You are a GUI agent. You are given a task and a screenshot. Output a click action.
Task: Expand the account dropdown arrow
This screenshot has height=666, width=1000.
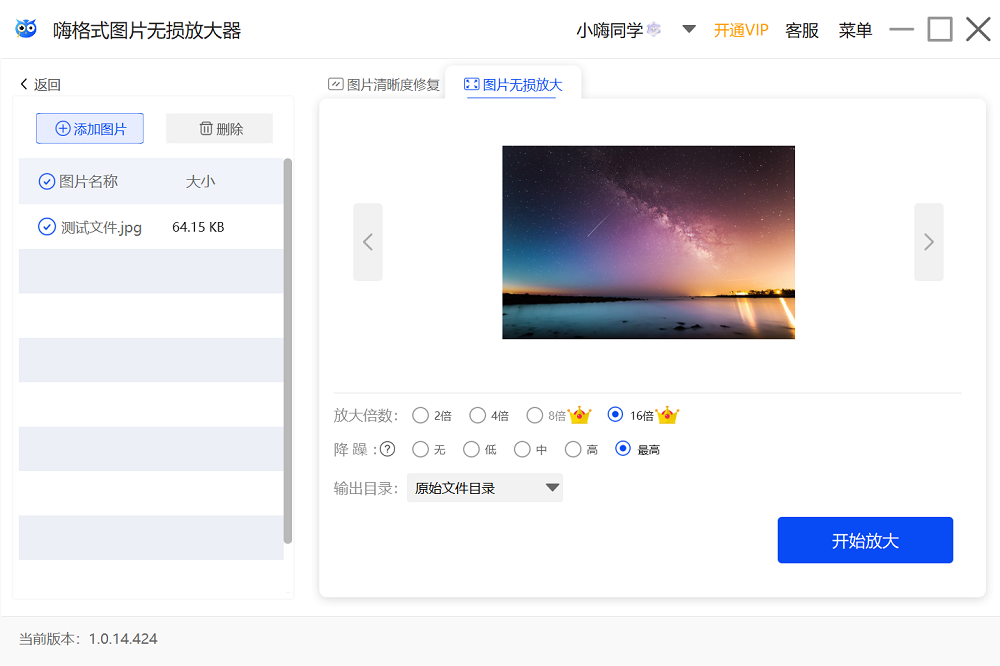689,30
